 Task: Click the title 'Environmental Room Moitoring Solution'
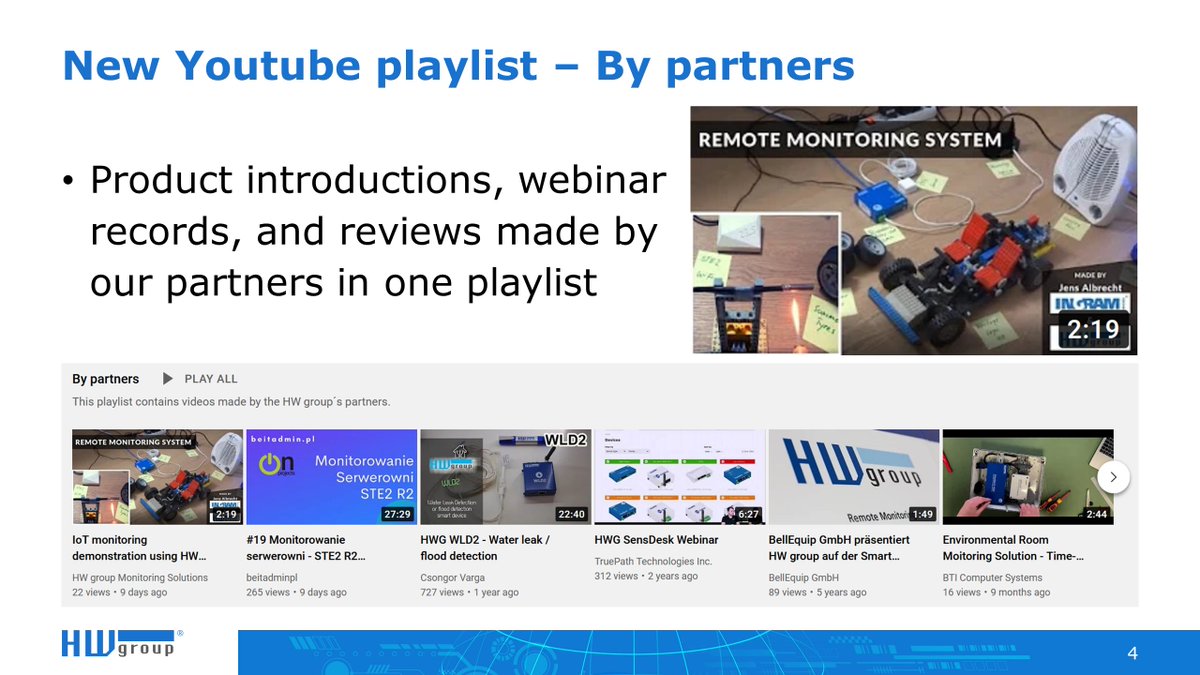(1013, 548)
